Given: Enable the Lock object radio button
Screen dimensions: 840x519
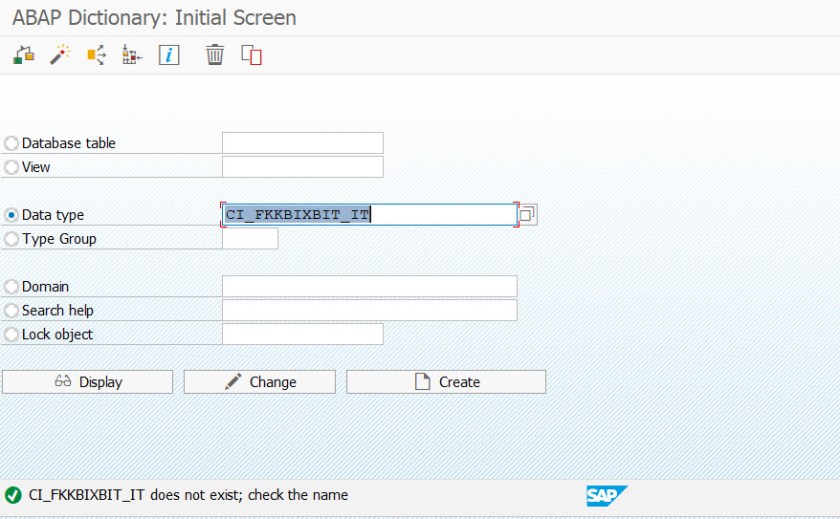Looking at the screenshot, I should (x=12, y=335).
